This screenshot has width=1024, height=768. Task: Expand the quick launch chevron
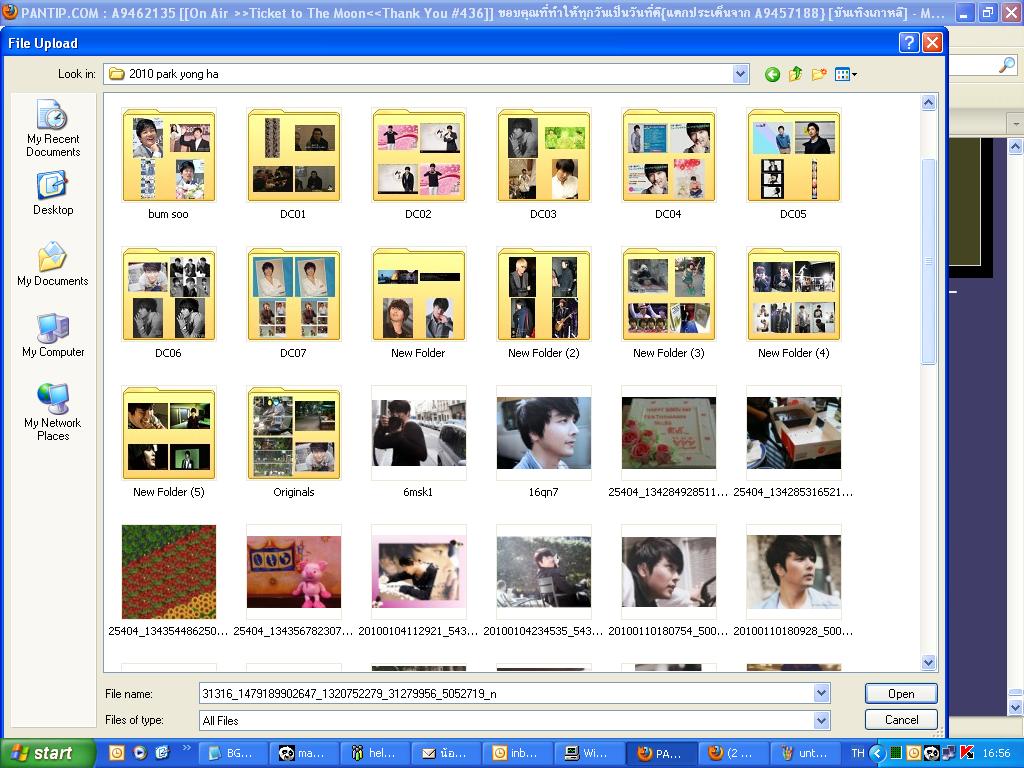[x=186, y=748]
